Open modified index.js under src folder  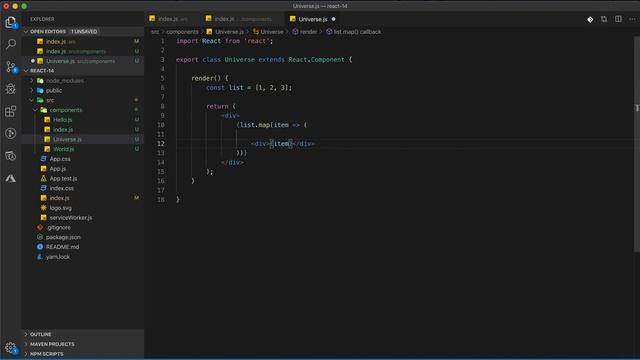pos(59,198)
